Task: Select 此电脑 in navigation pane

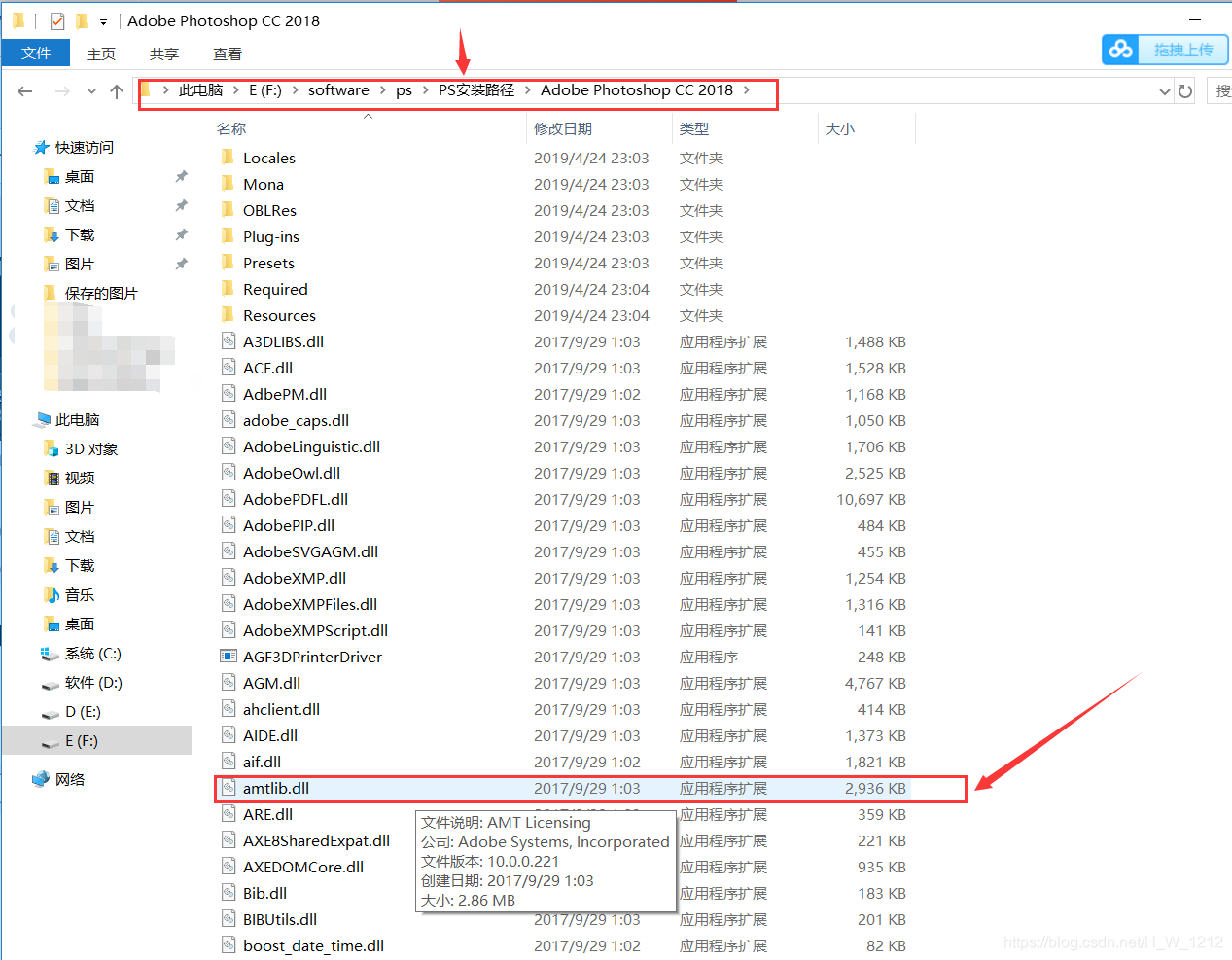Action: click(x=77, y=420)
